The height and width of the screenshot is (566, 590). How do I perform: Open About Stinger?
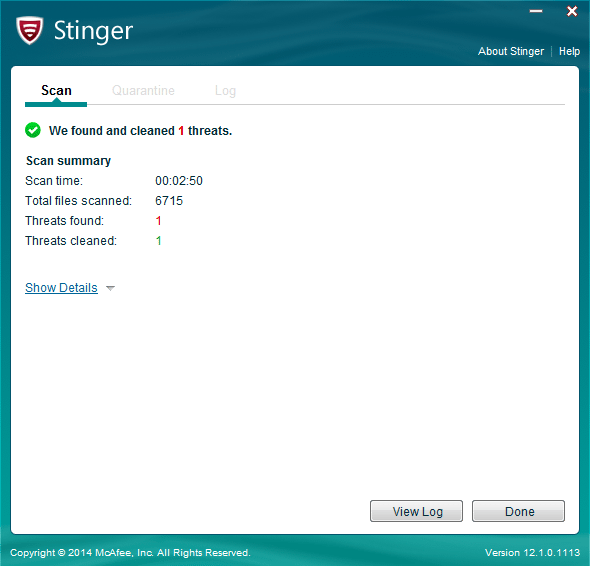click(x=511, y=51)
